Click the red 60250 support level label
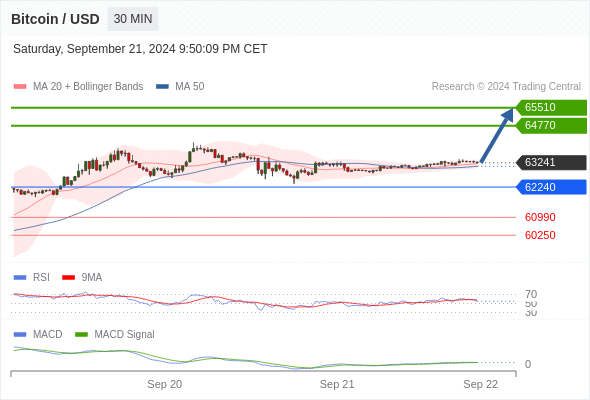 coord(540,235)
